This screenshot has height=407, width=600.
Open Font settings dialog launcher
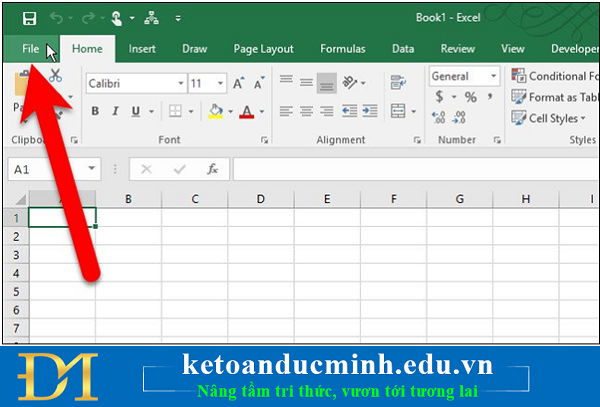[x=264, y=140]
